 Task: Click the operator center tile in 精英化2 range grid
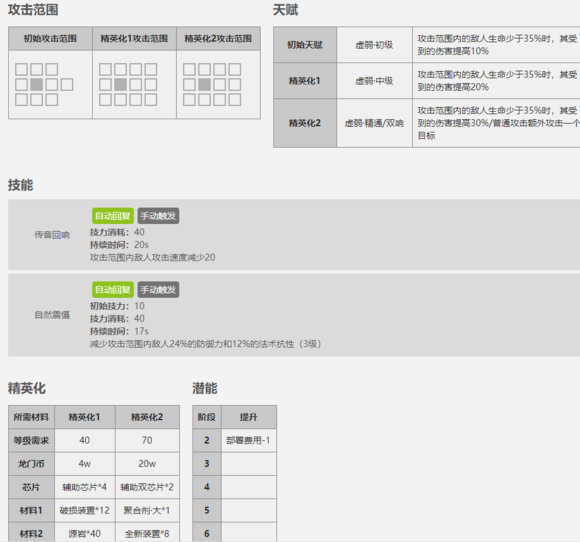(205, 84)
